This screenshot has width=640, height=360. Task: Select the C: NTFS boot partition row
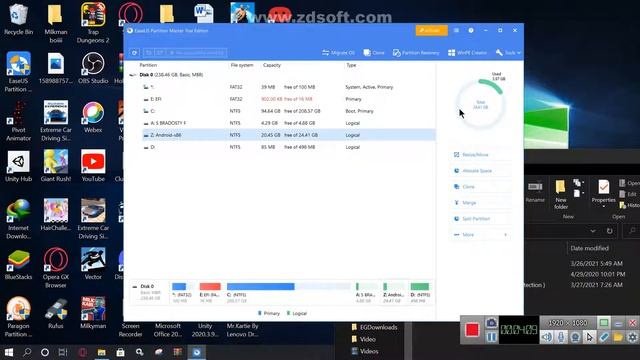tap(289, 111)
